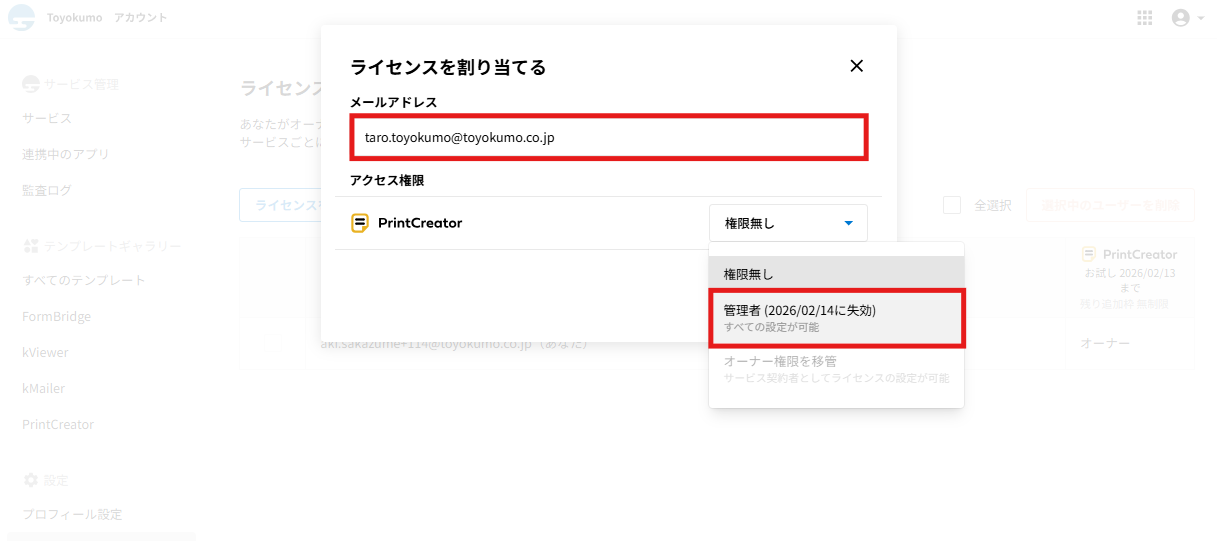Open the apps grid launcher icon
The height and width of the screenshot is (541, 1217).
point(1145,18)
